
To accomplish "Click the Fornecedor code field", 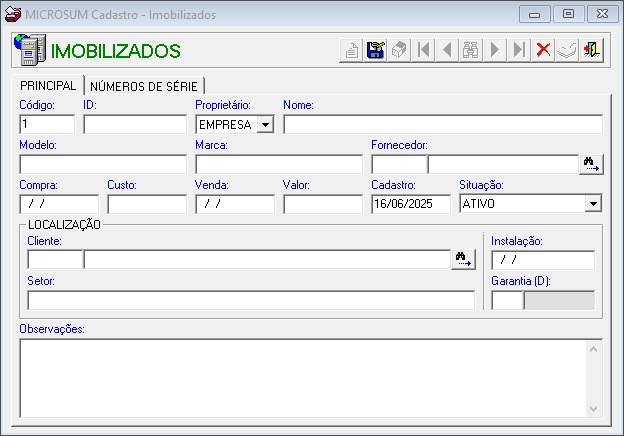I will [x=399, y=164].
